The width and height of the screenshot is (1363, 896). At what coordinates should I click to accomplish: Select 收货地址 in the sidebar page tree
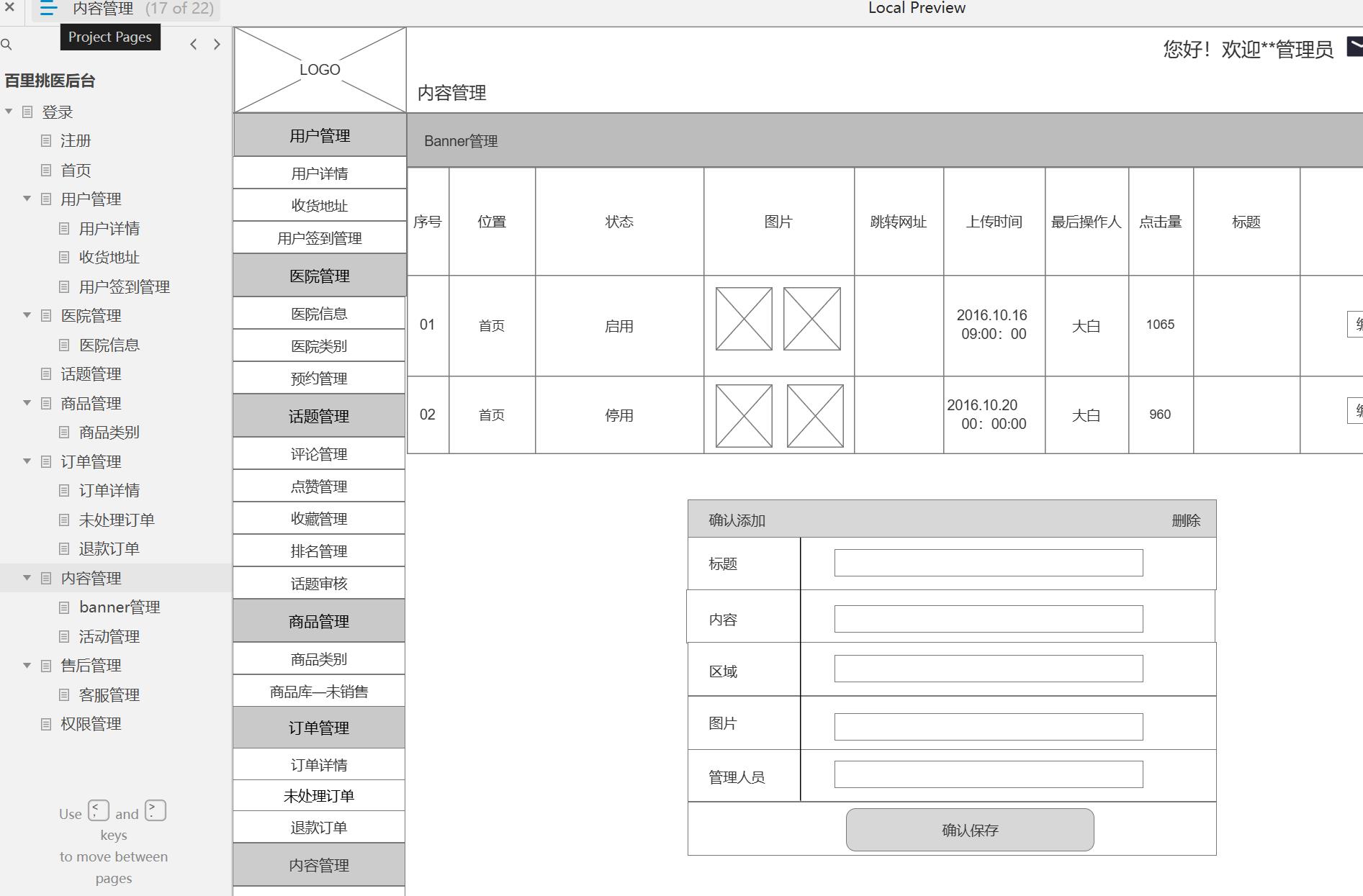click(109, 258)
